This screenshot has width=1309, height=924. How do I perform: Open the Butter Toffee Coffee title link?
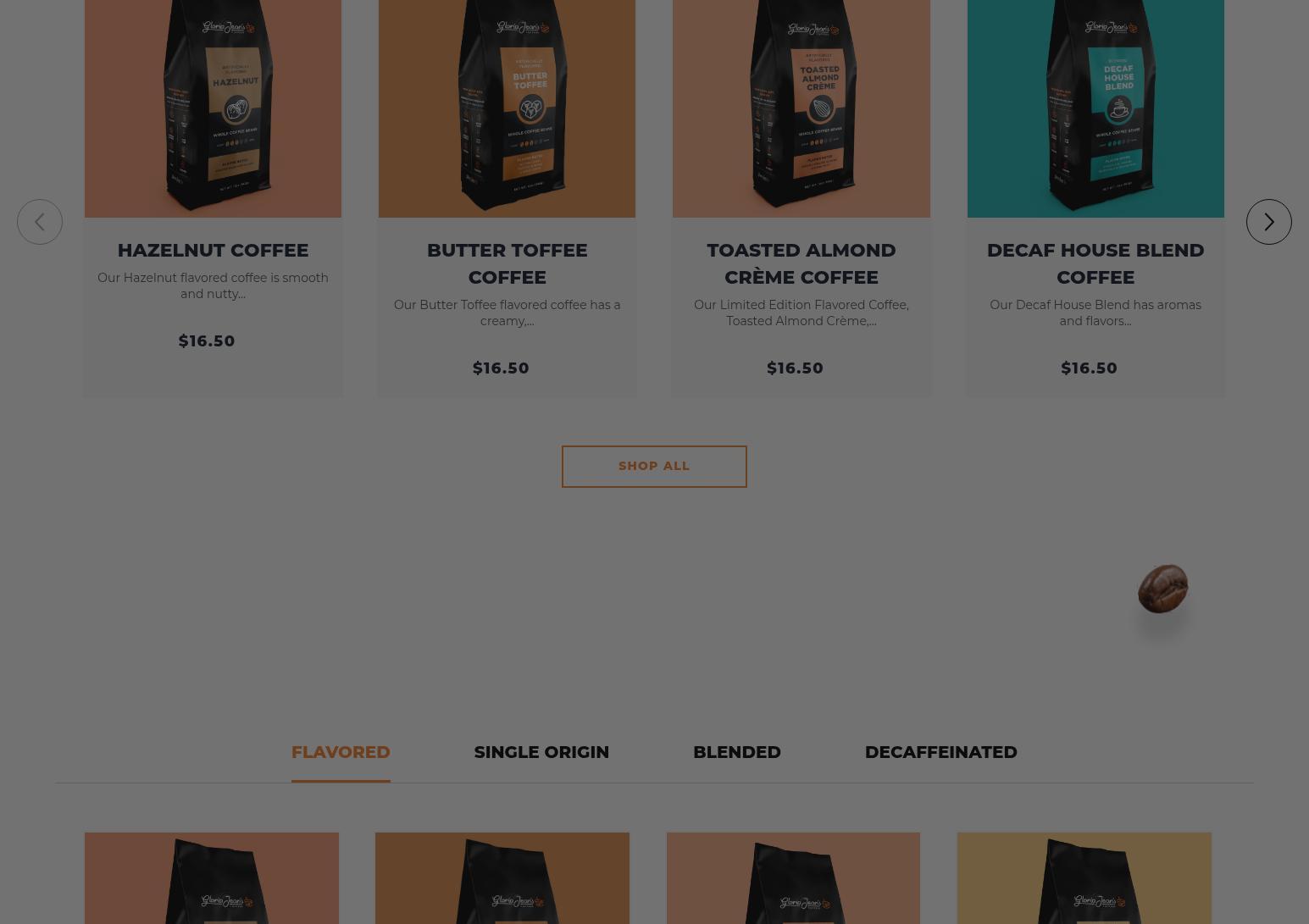507,263
